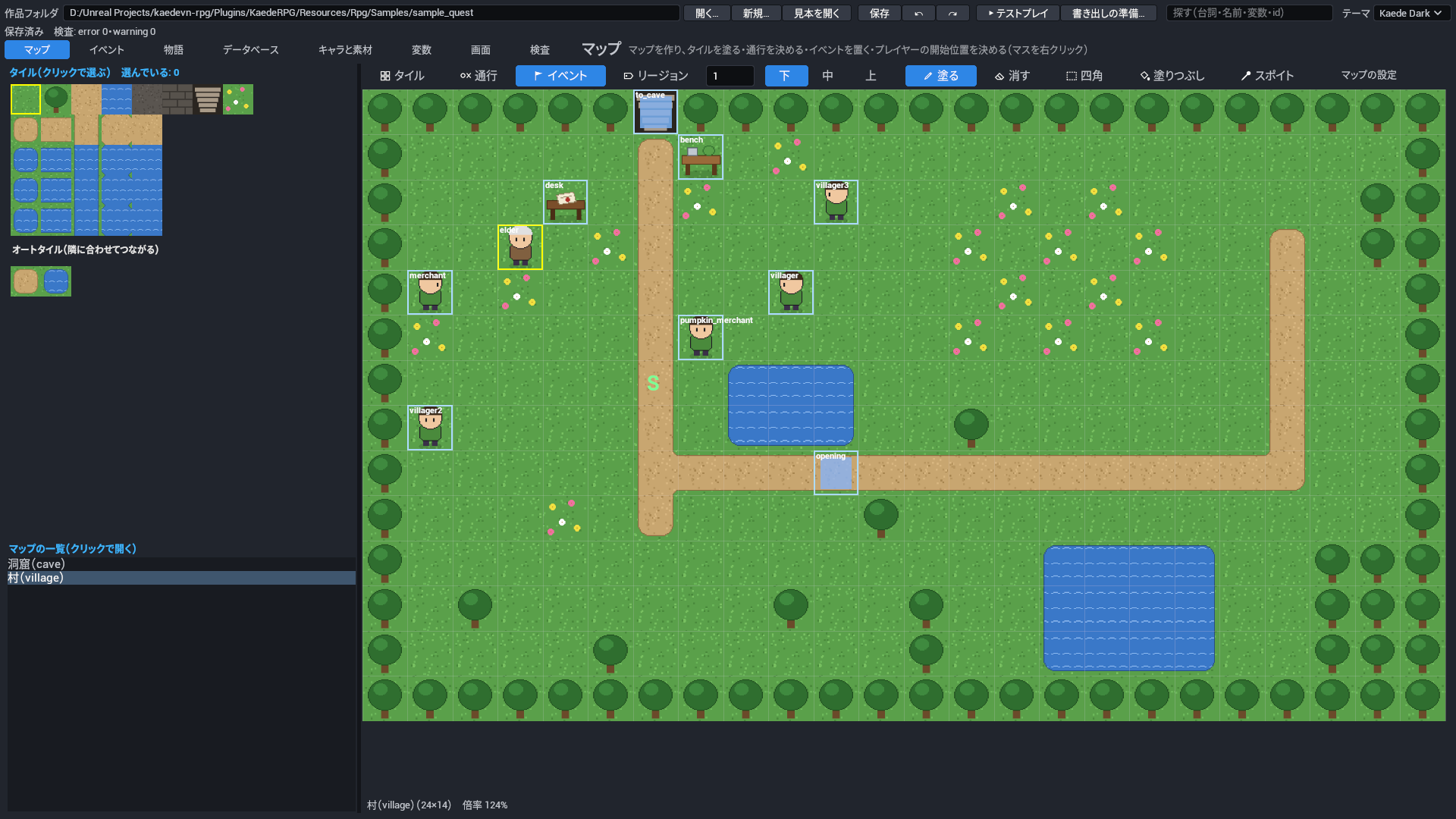Image resolution: width=1456 pixels, height=819 pixels.
Task: Select 村(village) in the map list
Action: 181,578
